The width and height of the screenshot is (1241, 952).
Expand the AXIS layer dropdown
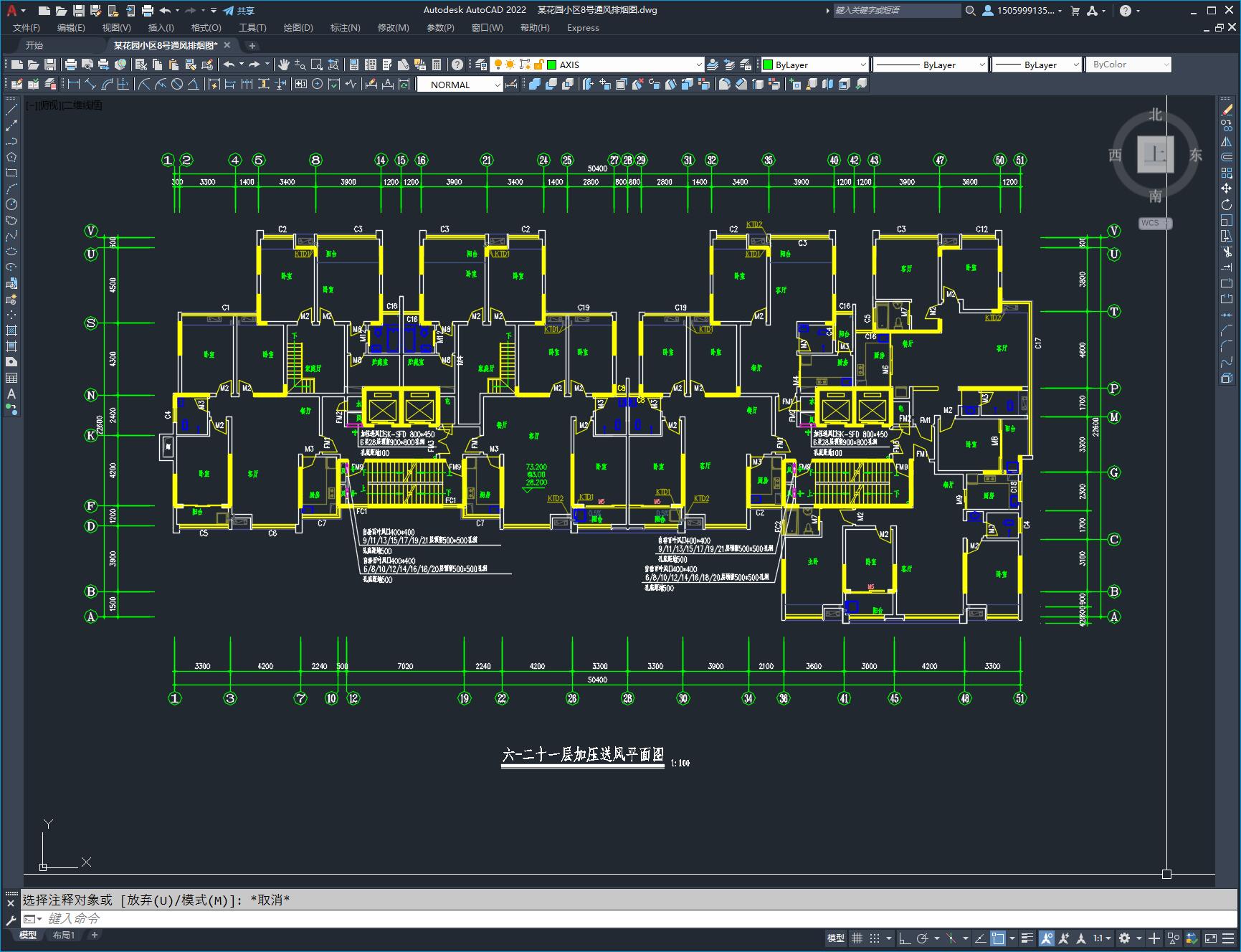click(x=624, y=65)
